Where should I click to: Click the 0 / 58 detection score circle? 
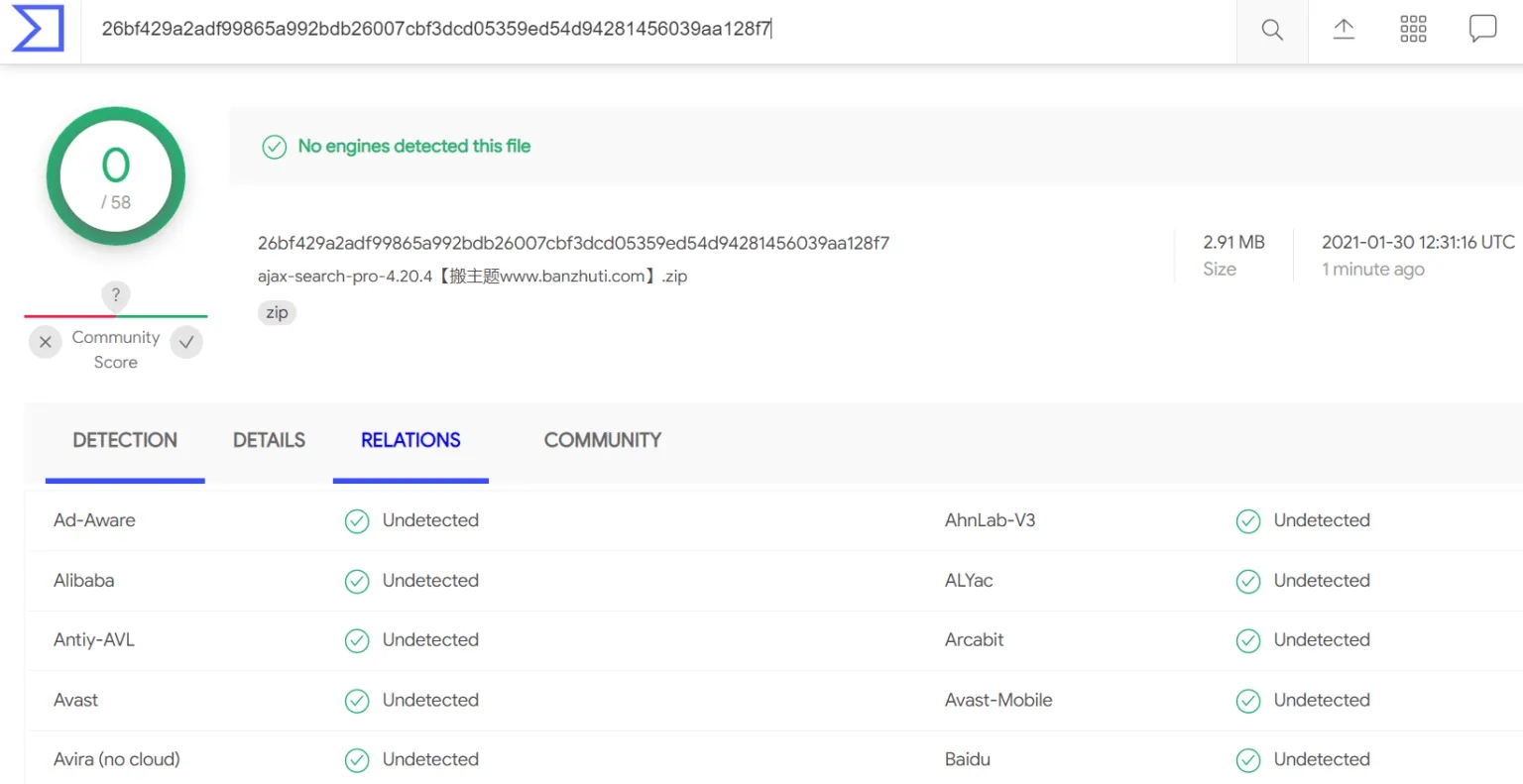pyautogui.click(x=116, y=176)
